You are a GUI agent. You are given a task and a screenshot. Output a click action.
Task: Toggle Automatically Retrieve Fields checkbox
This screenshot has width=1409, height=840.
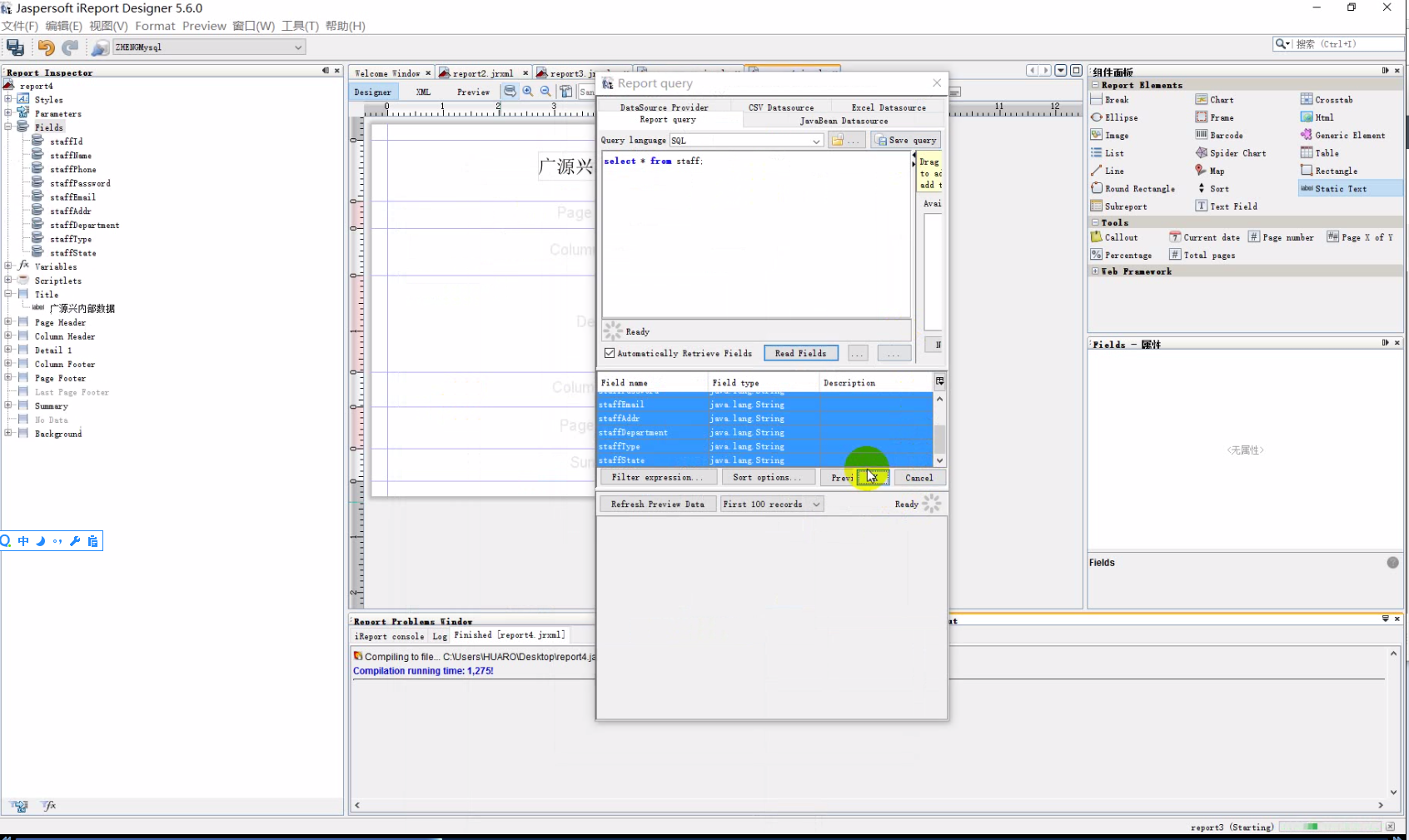pos(610,353)
